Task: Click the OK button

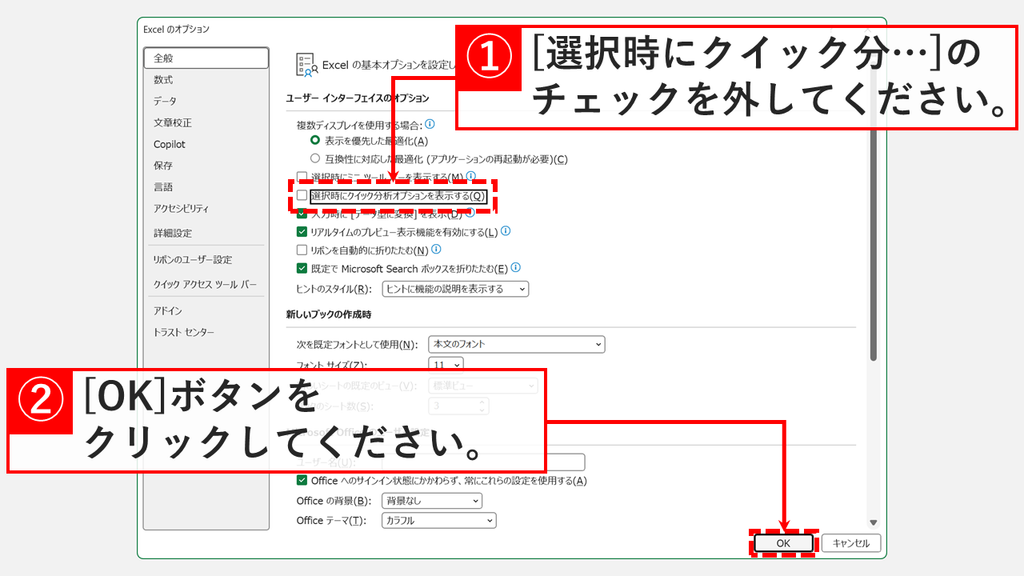Action: [x=783, y=543]
